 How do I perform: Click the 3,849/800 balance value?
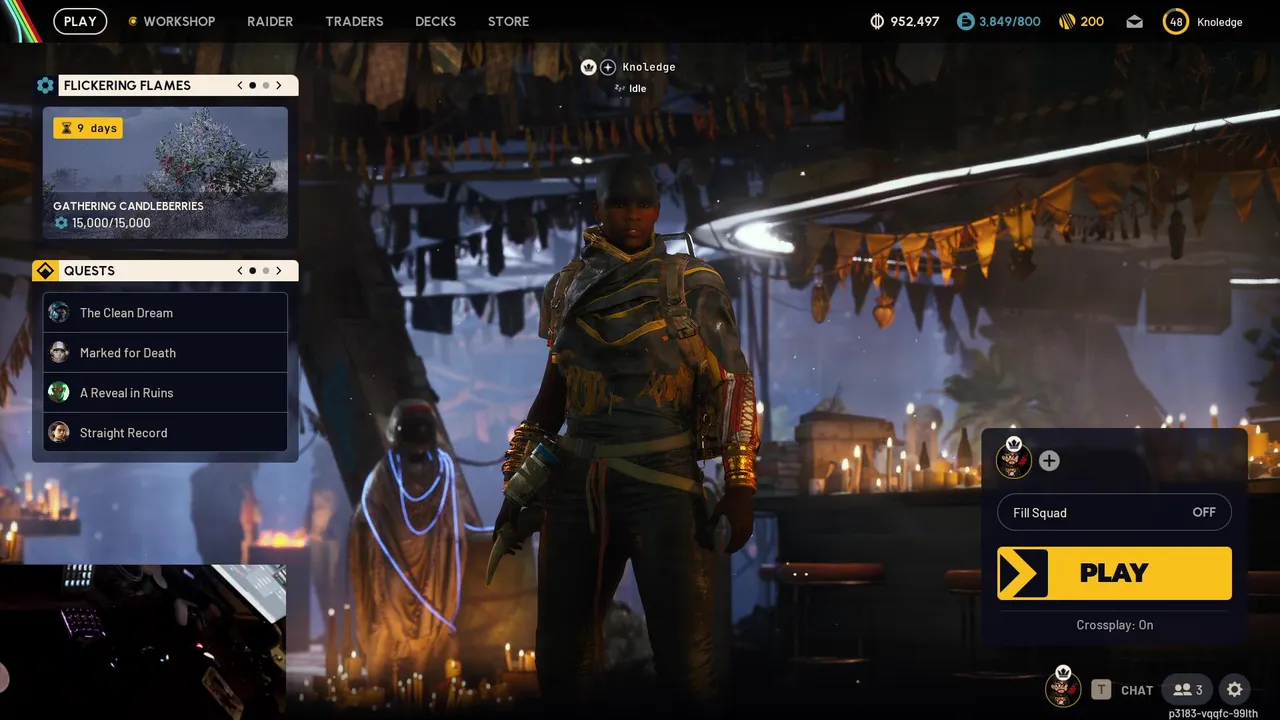(1010, 21)
